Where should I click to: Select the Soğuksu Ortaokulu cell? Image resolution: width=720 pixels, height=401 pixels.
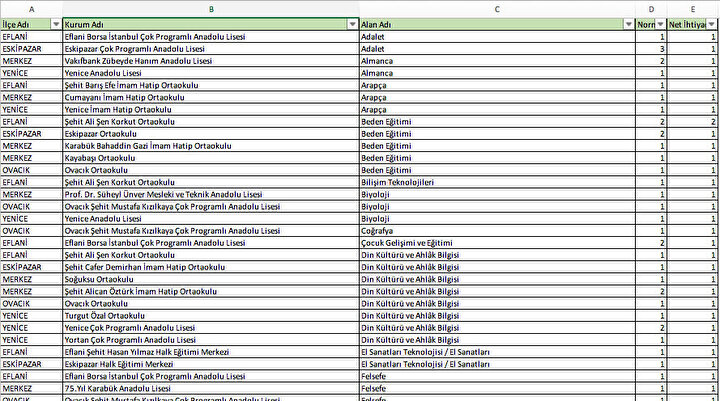98,279
